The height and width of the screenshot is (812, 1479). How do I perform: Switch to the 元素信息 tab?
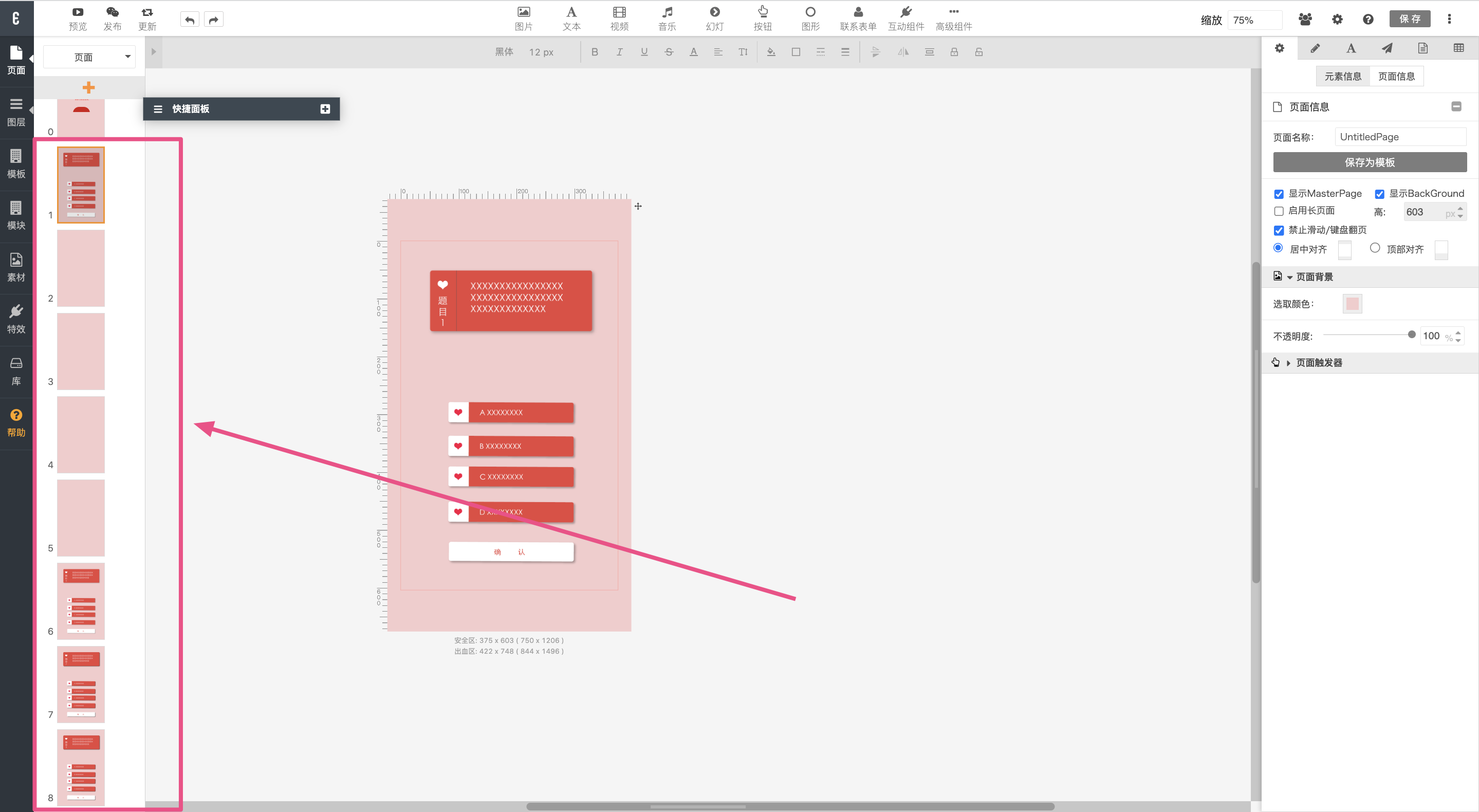pyautogui.click(x=1342, y=77)
